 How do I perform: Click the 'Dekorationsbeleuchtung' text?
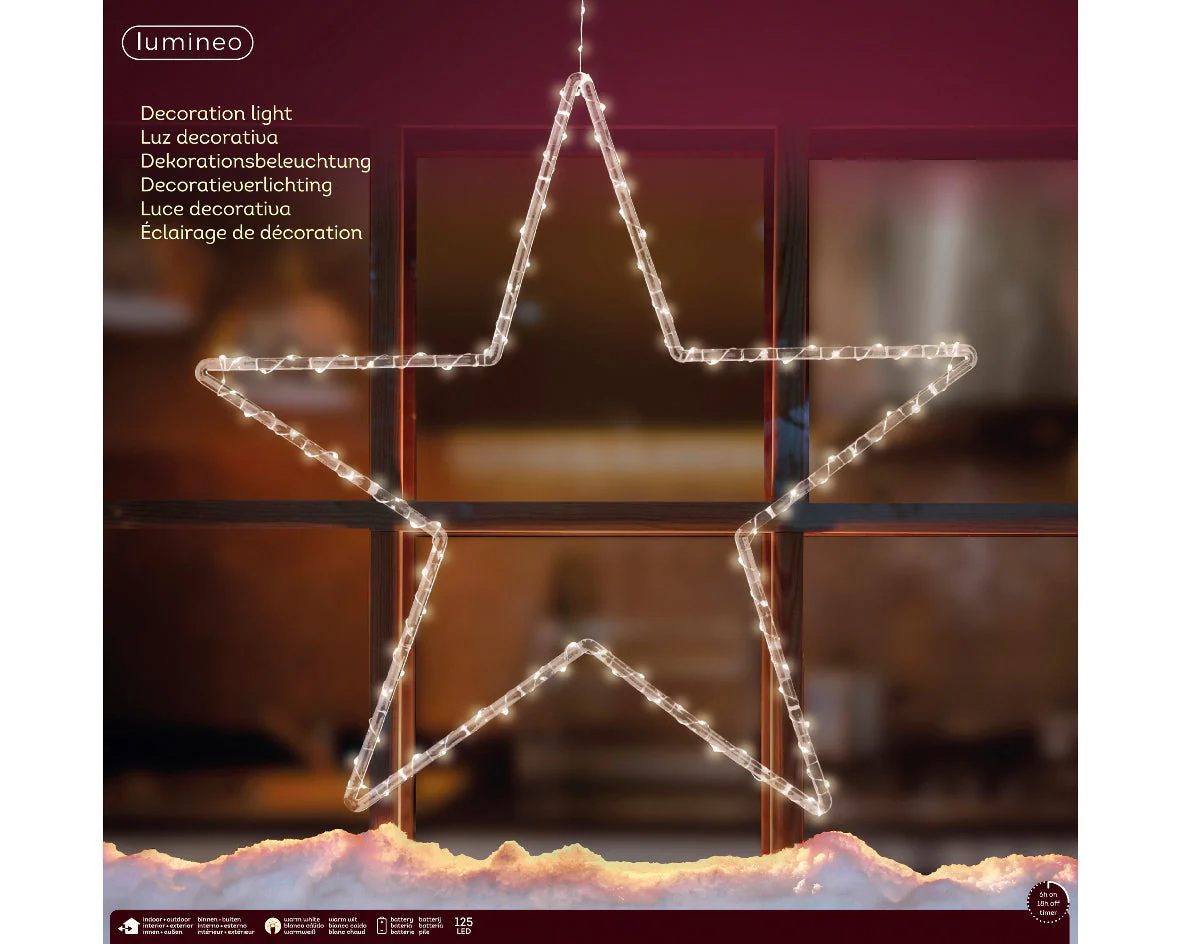(x=255, y=161)
